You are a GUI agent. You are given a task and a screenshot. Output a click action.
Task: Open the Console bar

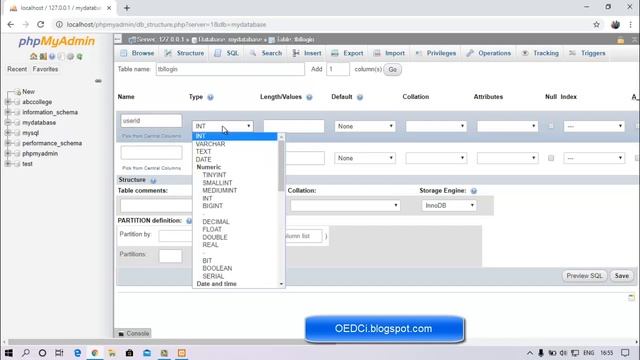click(x=133, y=333)
